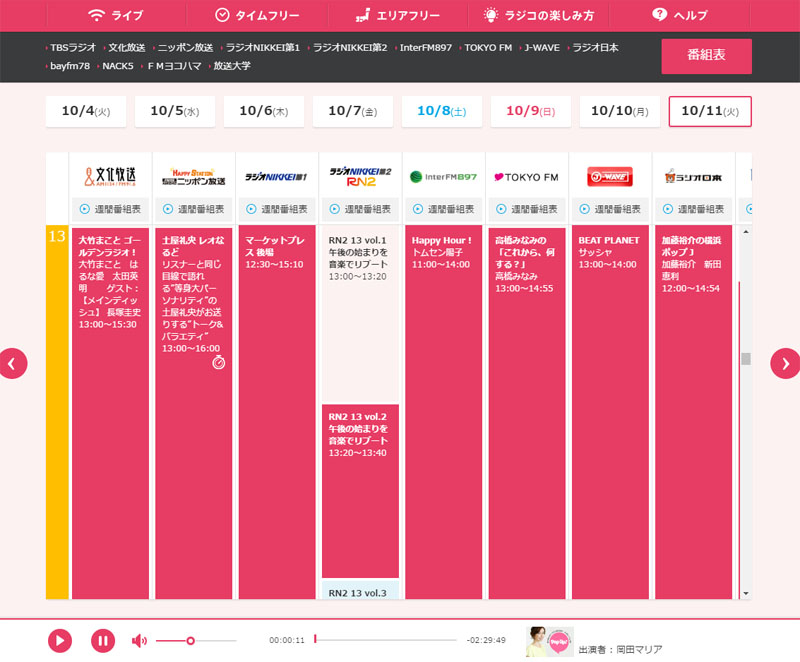Select program 大竹まこと ゴールデンラジオ!

coord(110,412)
